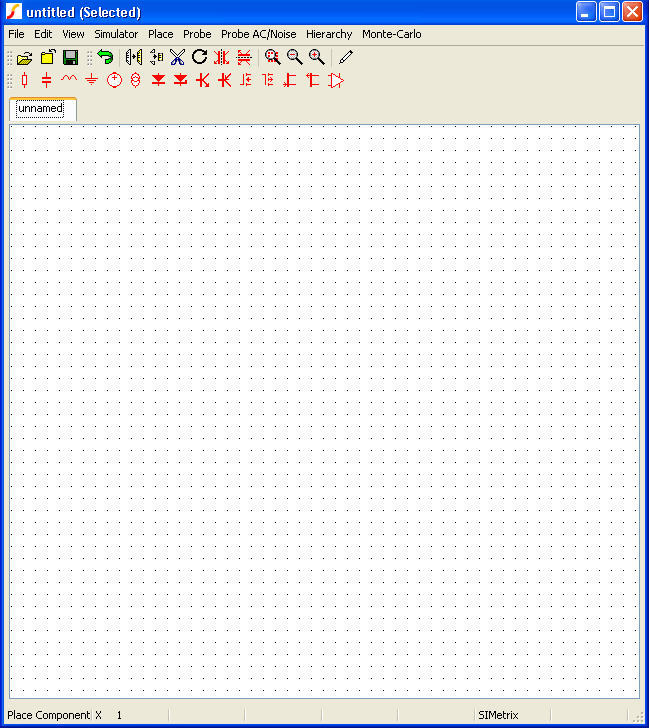Screen dimensions: 649x728
Task: Place a PNP transistor
Action: pyautogui.click(x=225, y=80)
